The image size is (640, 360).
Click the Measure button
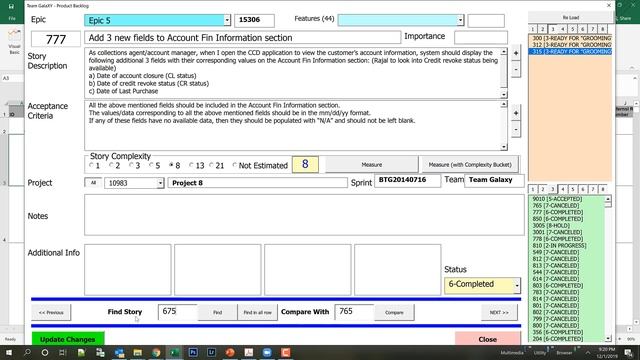tap(372, 164)
